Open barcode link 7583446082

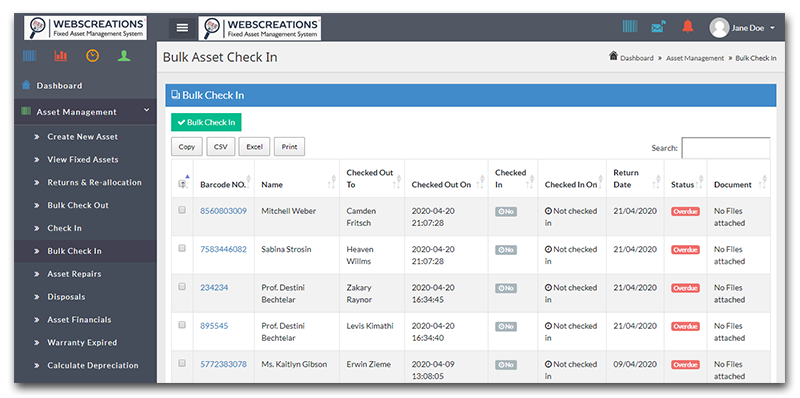223,249
